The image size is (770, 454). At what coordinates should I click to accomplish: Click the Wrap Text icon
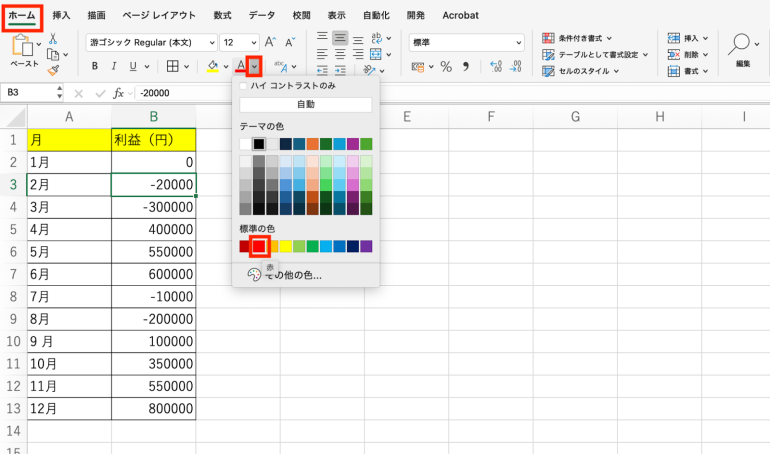pos(377,38)
